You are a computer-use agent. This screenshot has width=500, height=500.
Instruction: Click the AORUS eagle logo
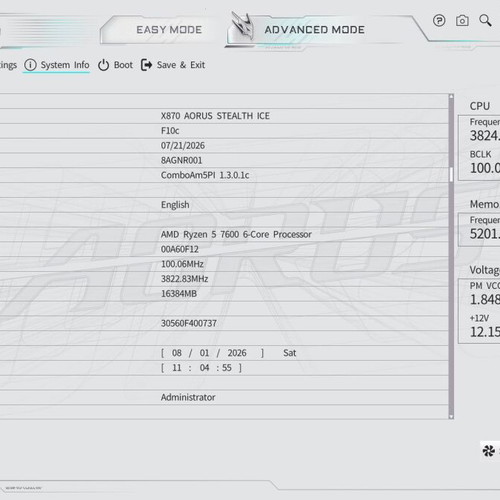click(243, 28)
